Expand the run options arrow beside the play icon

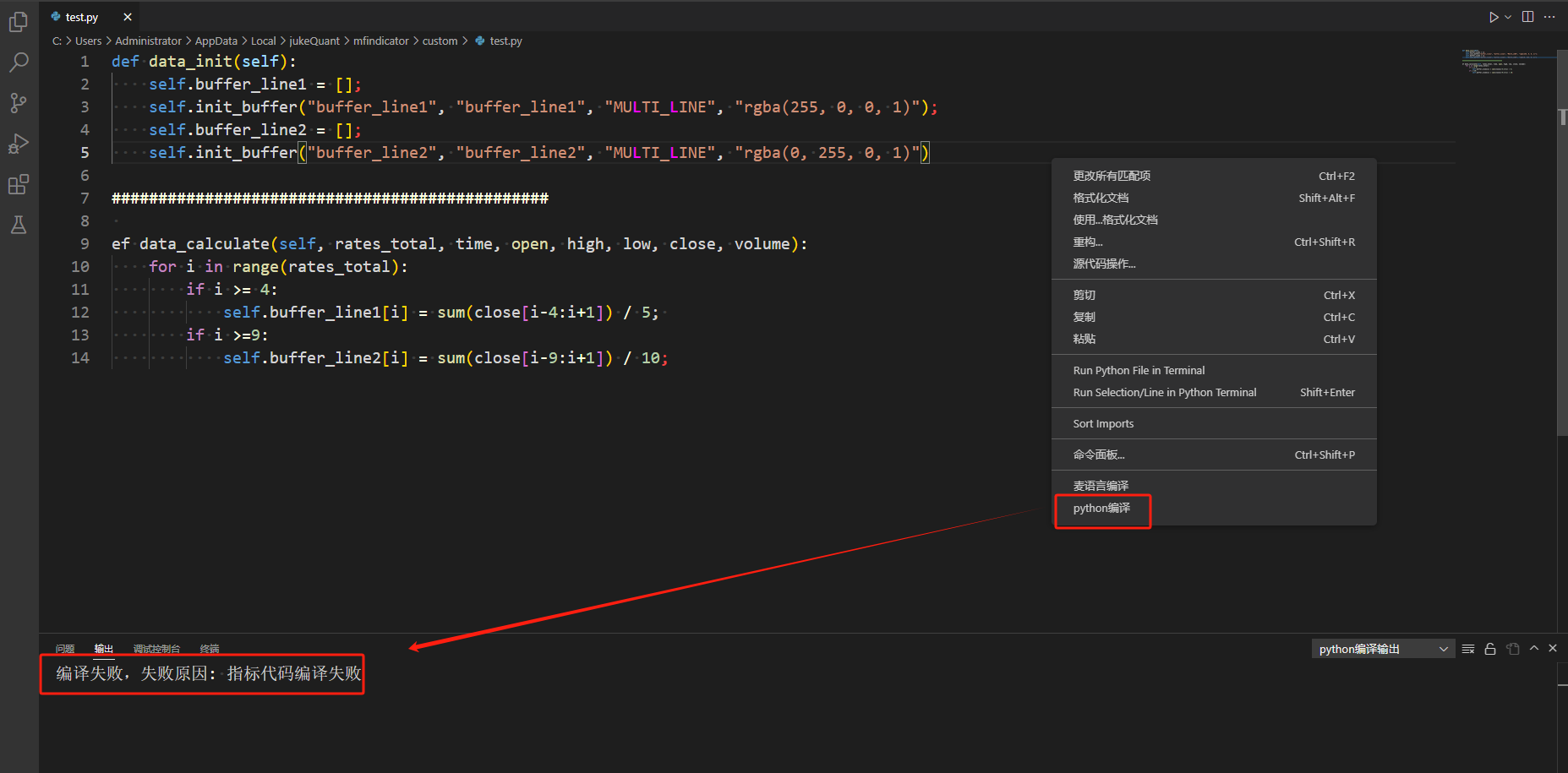(x=1508, y=17)
